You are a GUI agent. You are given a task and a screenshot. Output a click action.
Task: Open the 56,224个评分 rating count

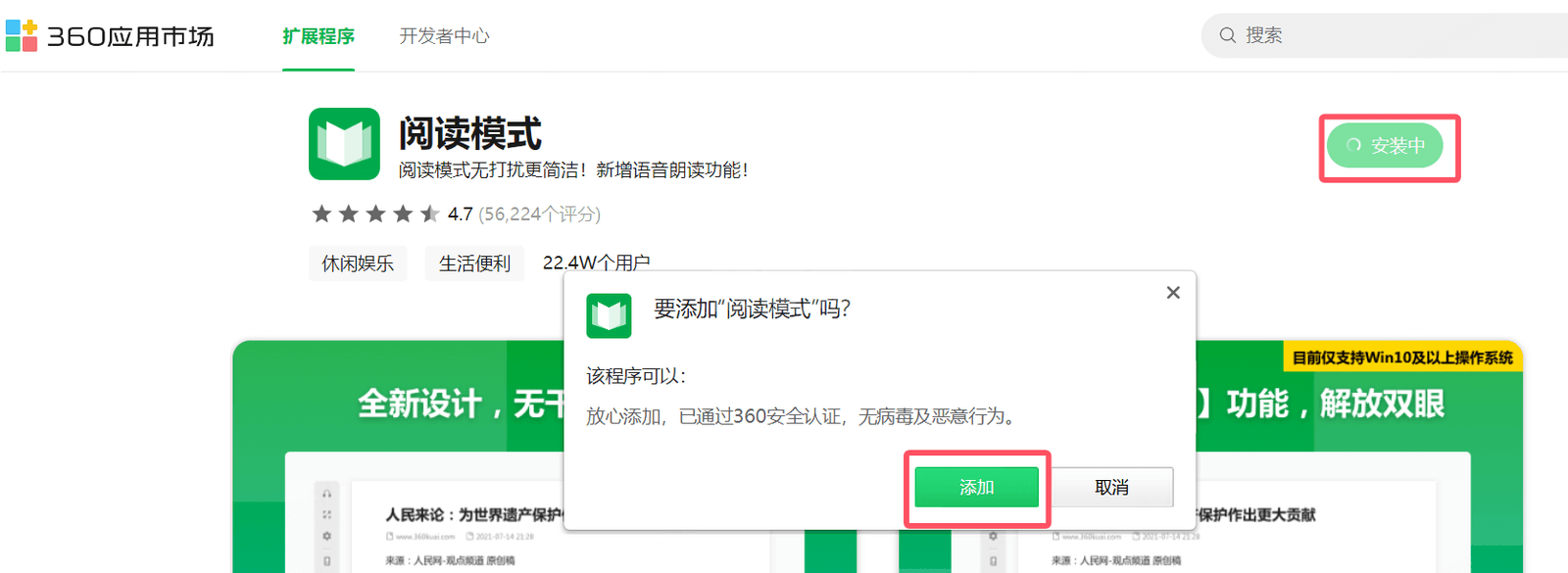(539, 214)
